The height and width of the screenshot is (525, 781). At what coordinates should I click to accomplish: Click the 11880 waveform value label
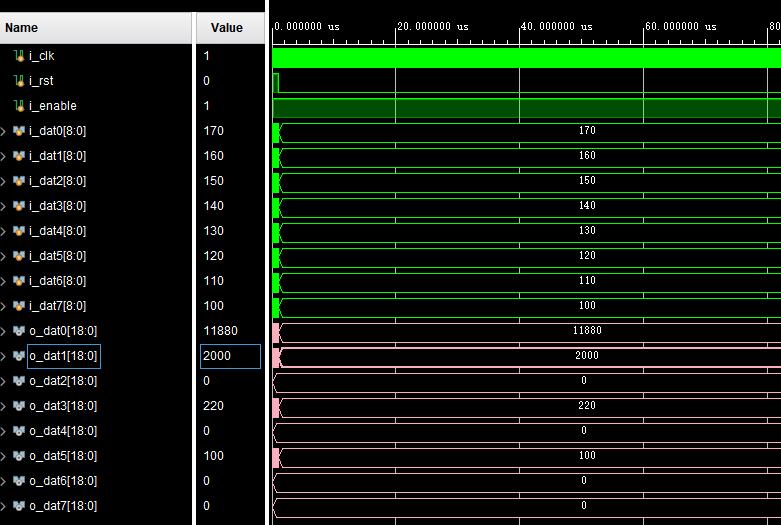click(x=587, y=330)
